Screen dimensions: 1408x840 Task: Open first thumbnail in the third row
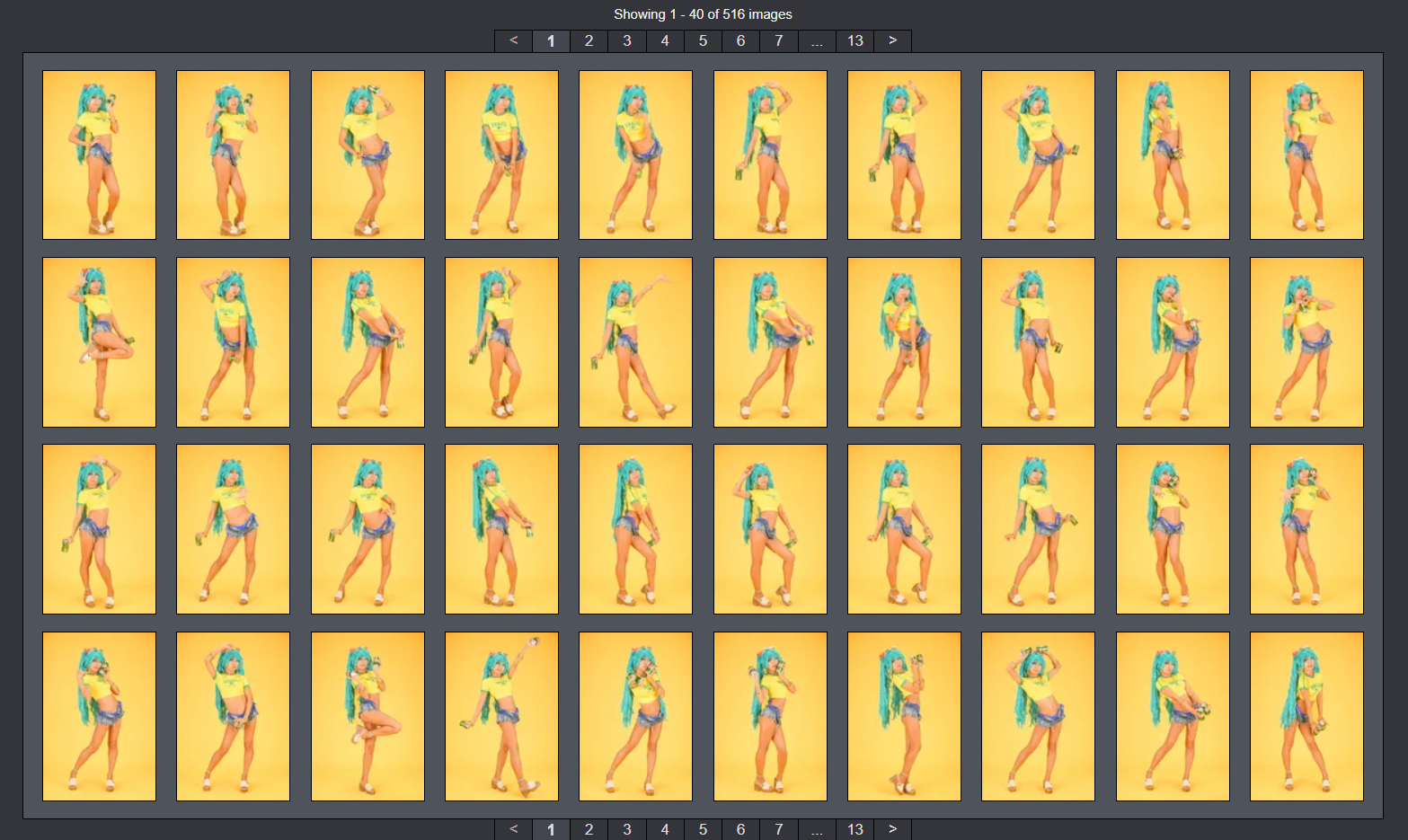click(99, 529)
